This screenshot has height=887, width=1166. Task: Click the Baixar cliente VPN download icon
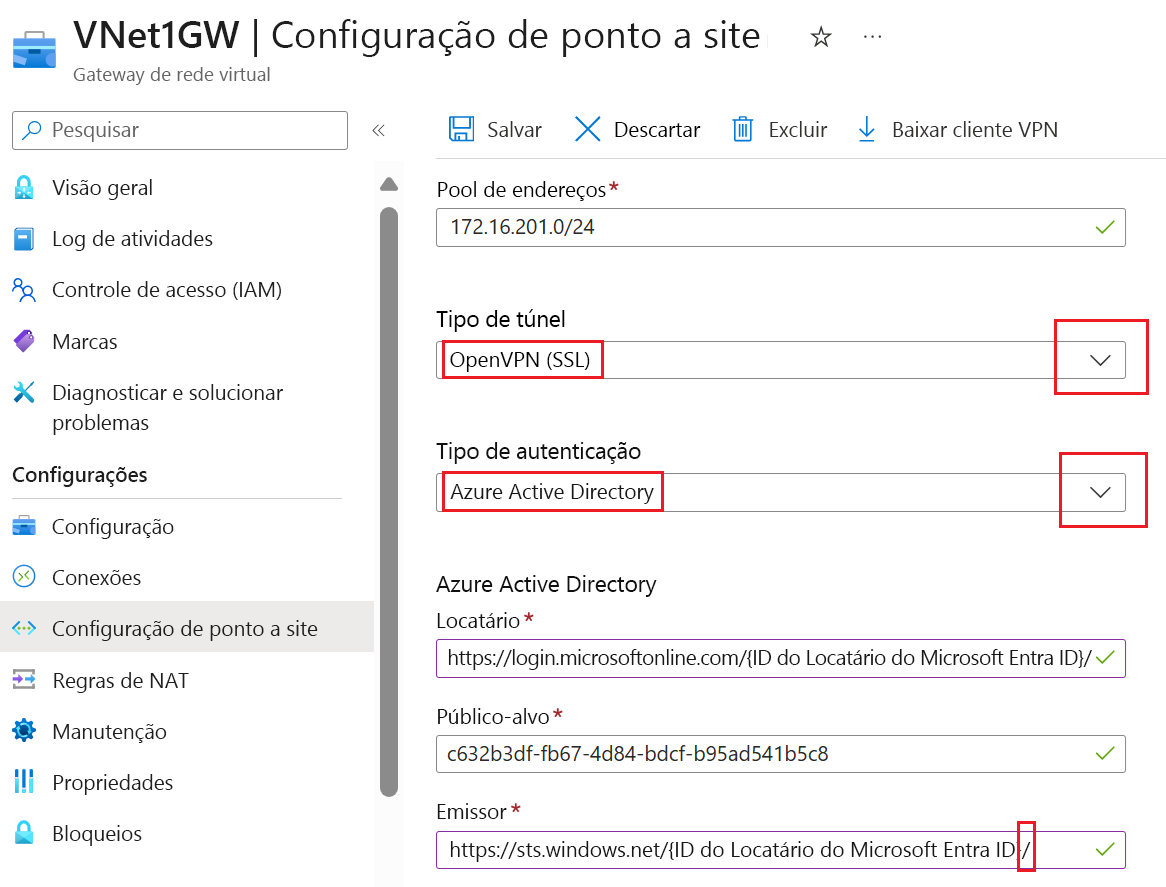(x=866, y=129)
